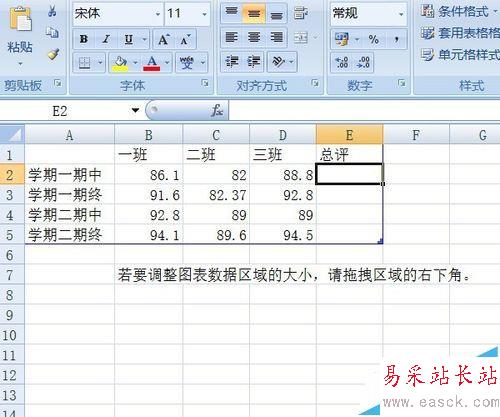Image resolution: width=500 pixels, height=417 pixels.
Task: Align text left
Action: (x=232, y=37)
